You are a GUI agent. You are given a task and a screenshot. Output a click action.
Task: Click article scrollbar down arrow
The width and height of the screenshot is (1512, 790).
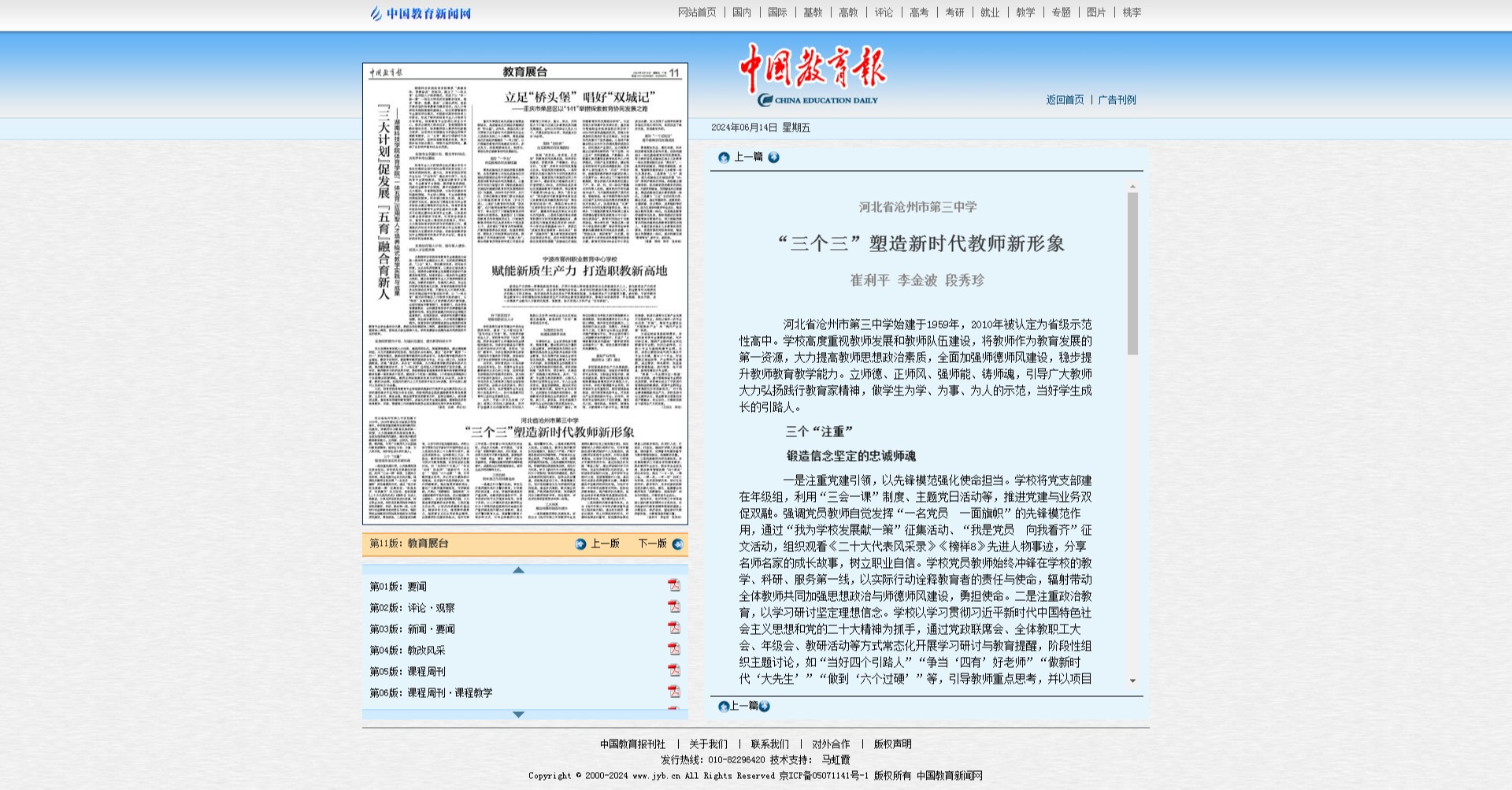pos(1132,681)
